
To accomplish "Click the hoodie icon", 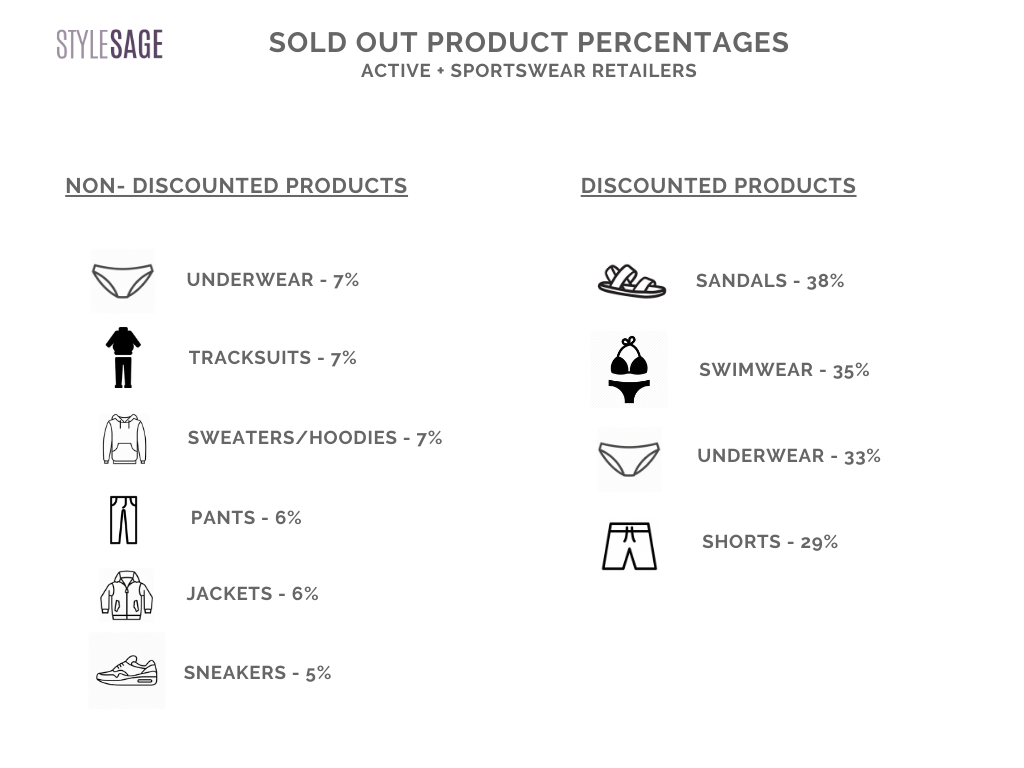I will coord(124,439).
